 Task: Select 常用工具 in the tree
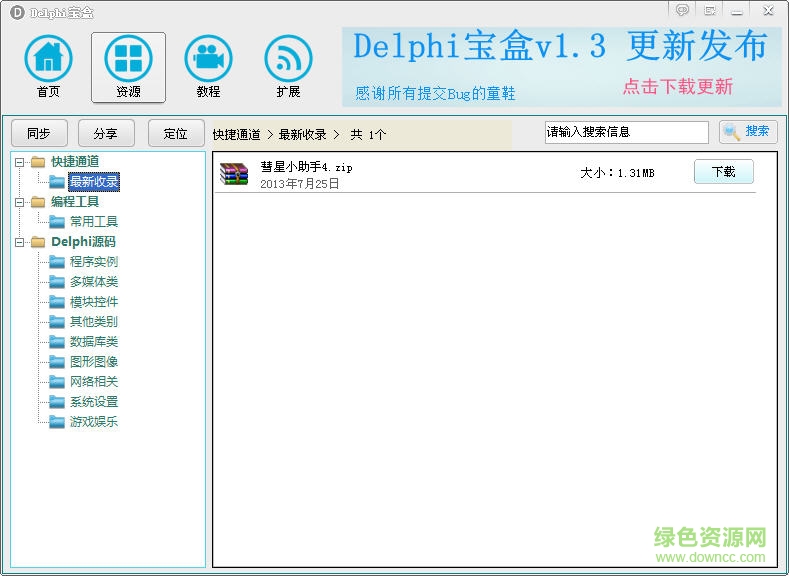pyautogui.click(x=93, y=222)
